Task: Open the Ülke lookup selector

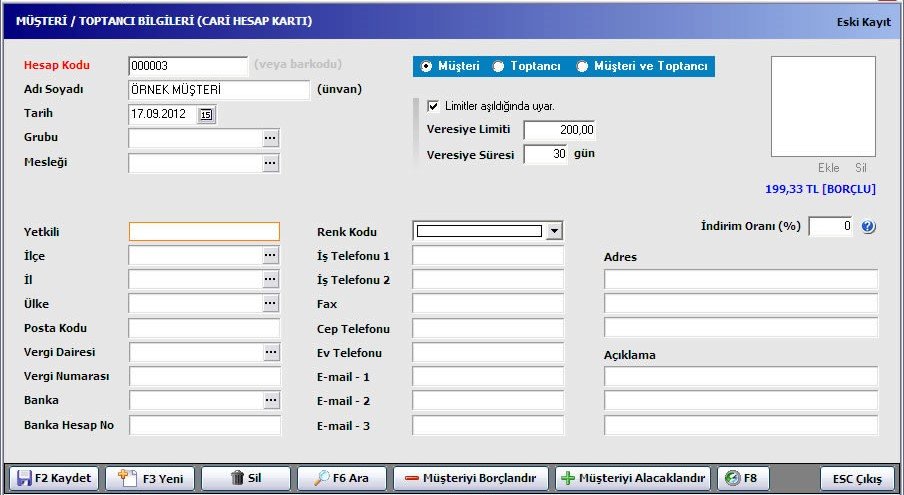Action: pyautogui.click(x=270, y=304)
